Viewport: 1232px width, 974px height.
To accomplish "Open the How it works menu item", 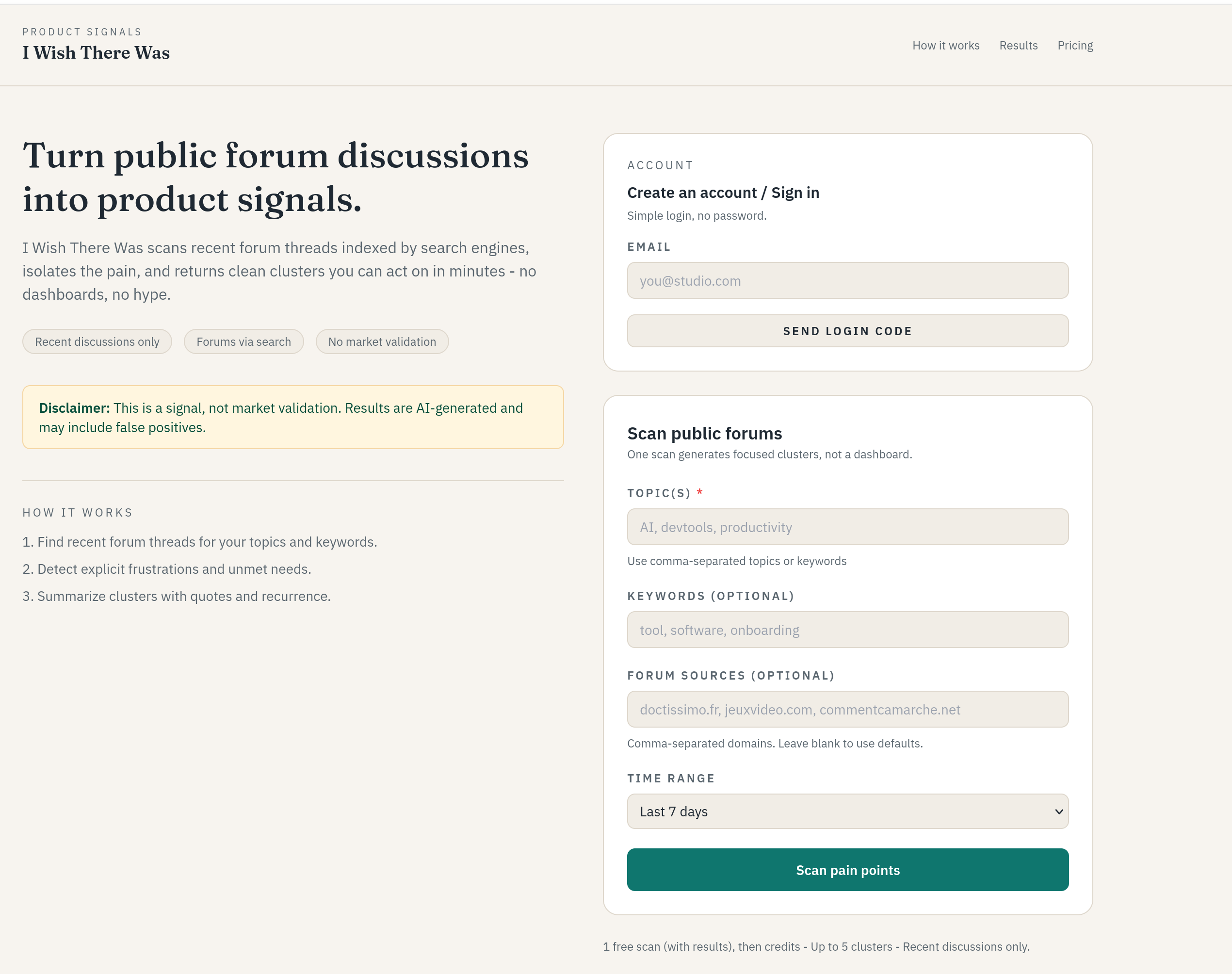I will 945,45.
